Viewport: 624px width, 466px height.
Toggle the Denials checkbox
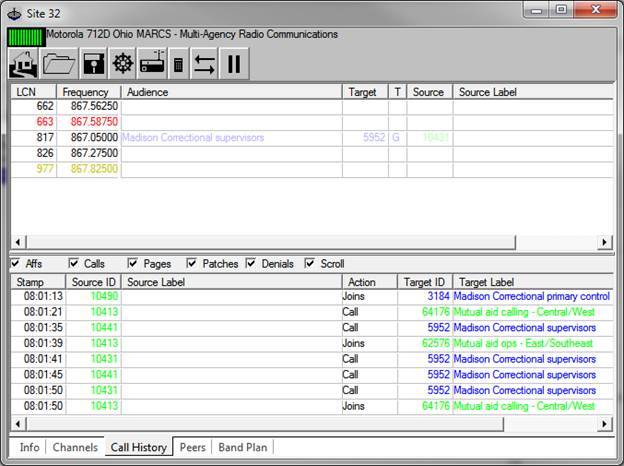pos(251,264)
